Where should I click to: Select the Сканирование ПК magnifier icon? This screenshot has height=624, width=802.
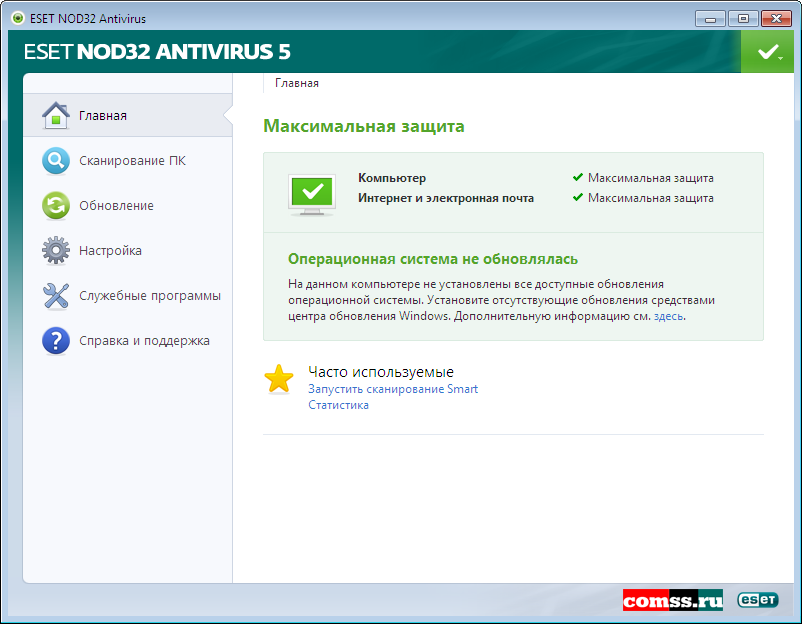pos(56,160)
